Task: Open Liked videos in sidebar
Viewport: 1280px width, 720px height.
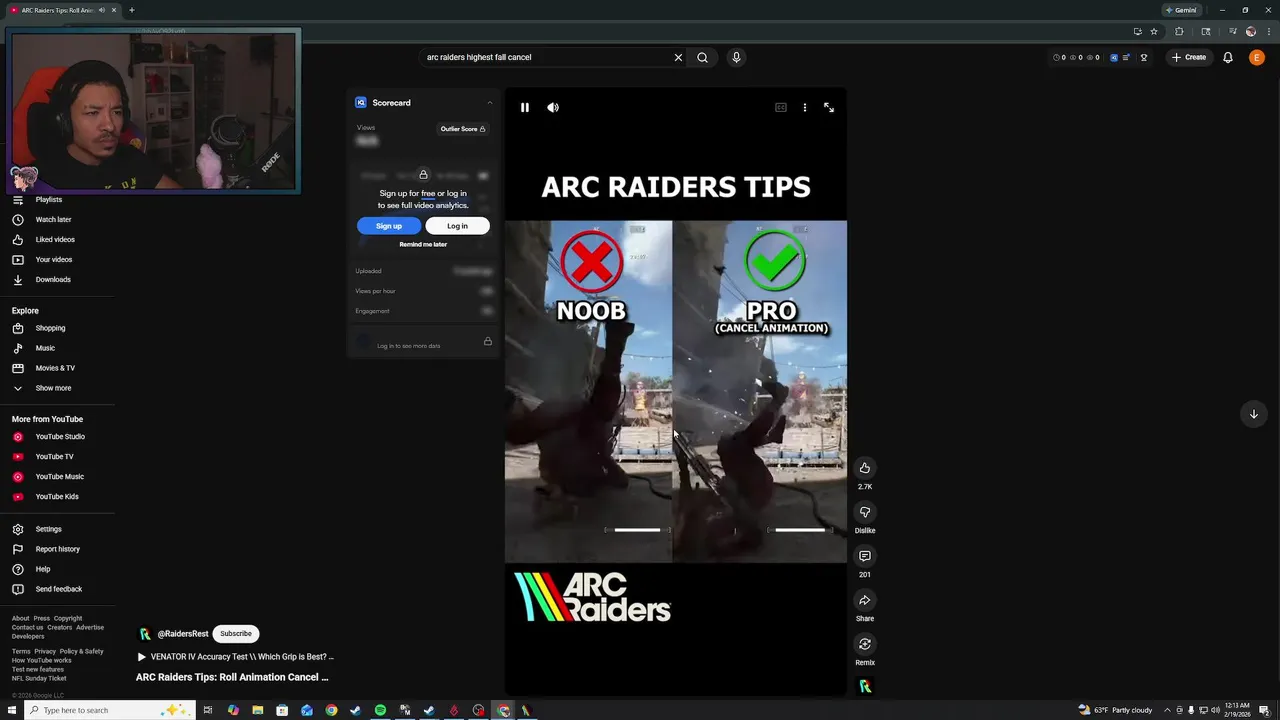Action: [x=57, y=240]
